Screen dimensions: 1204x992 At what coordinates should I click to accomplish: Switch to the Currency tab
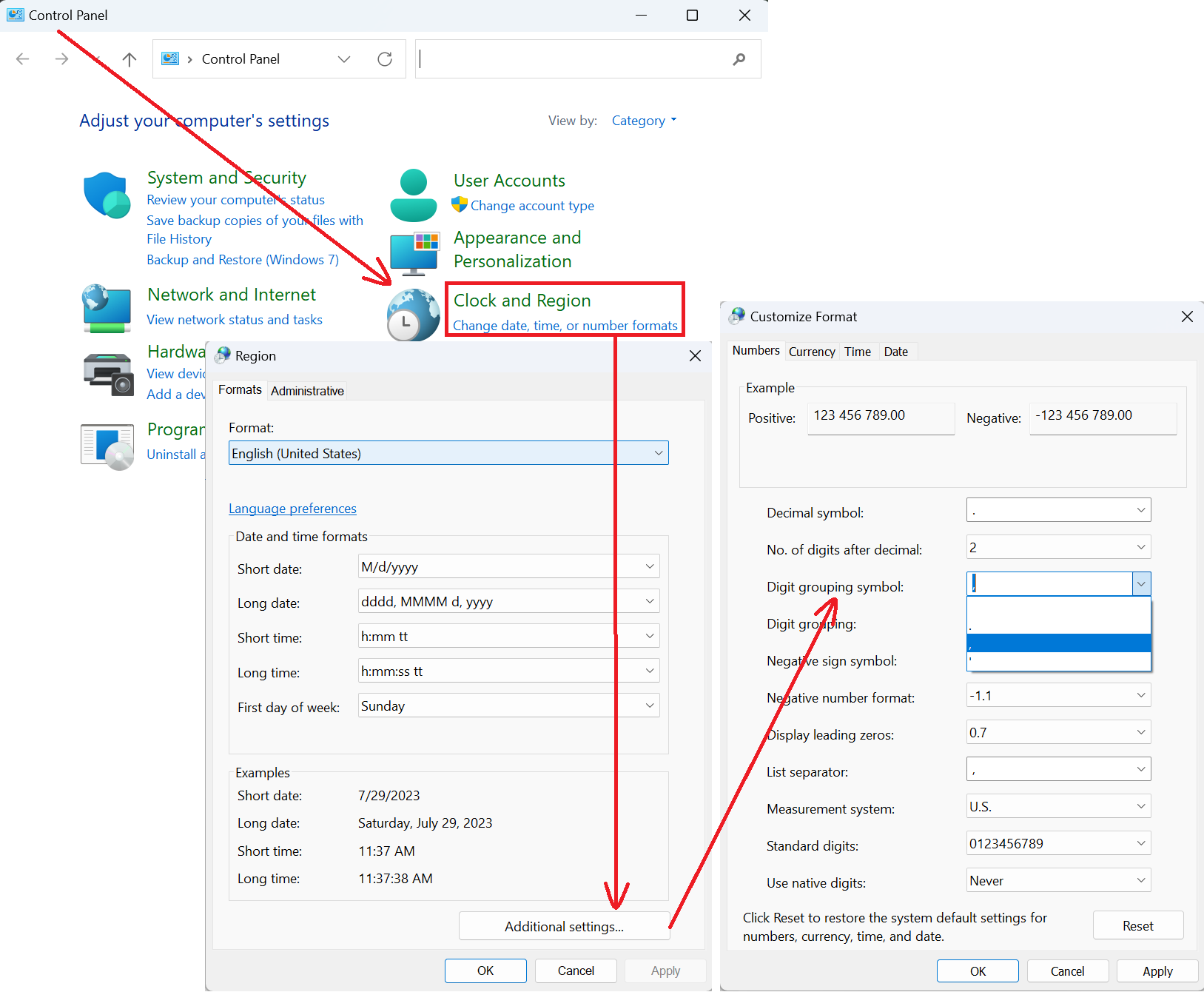coord(812,352)
